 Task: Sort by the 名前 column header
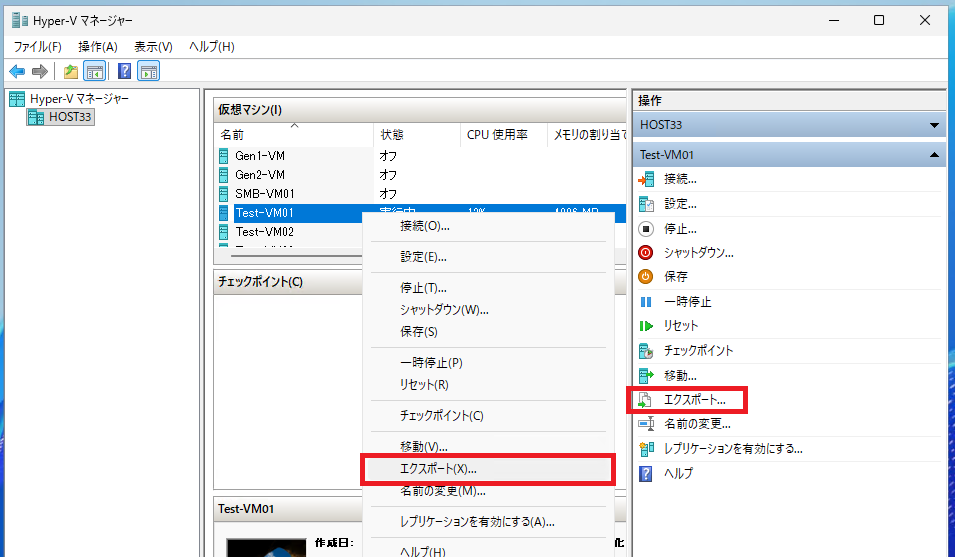point(294,135)
